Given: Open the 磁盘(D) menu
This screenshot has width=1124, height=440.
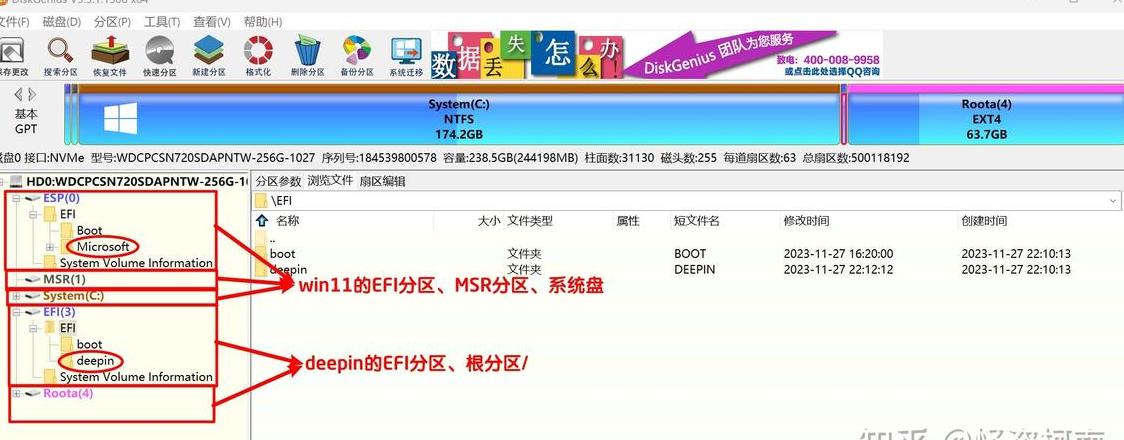Looking at the screenshot, I should (x=62, y=22).
